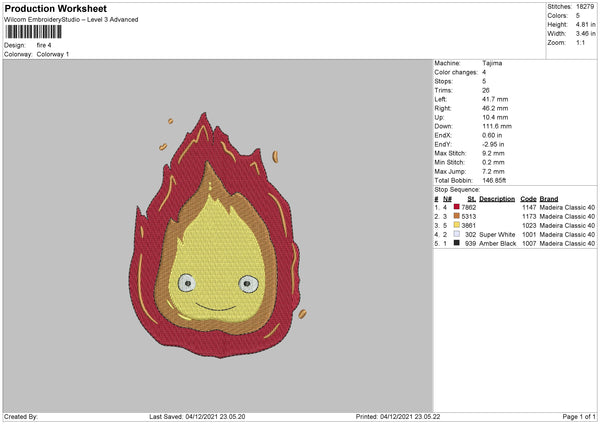Click the Max Jump value 7.2 mm
600x424 pixels.
point(493,171)
